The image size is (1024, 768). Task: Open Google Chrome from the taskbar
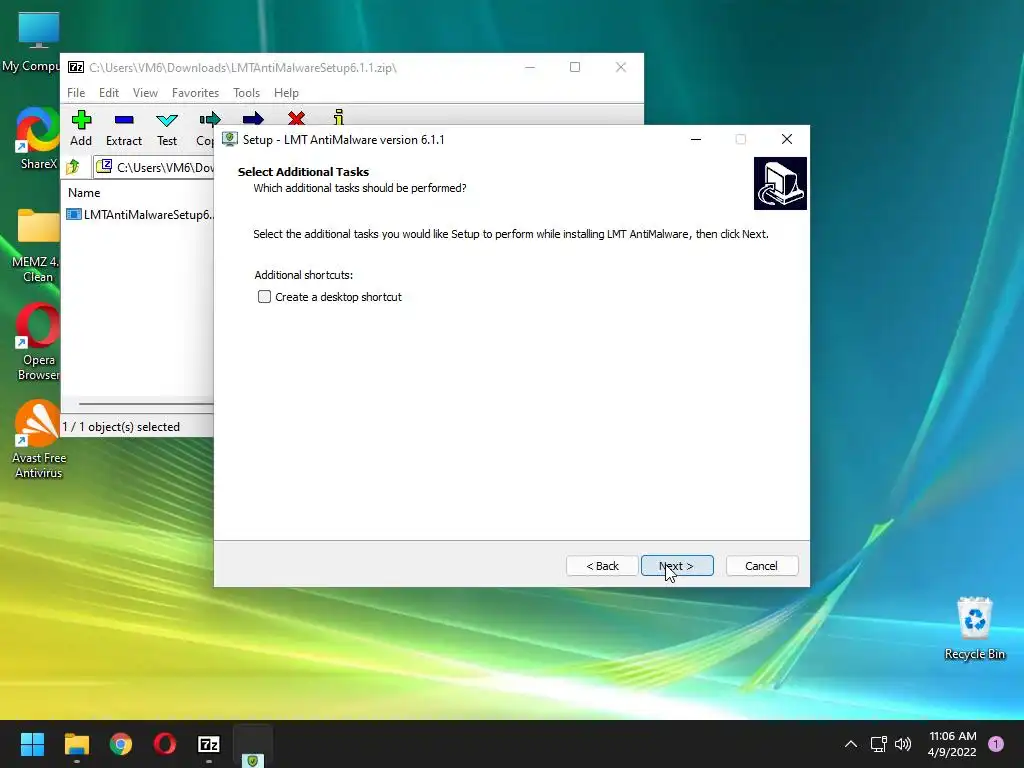[121, 744]
